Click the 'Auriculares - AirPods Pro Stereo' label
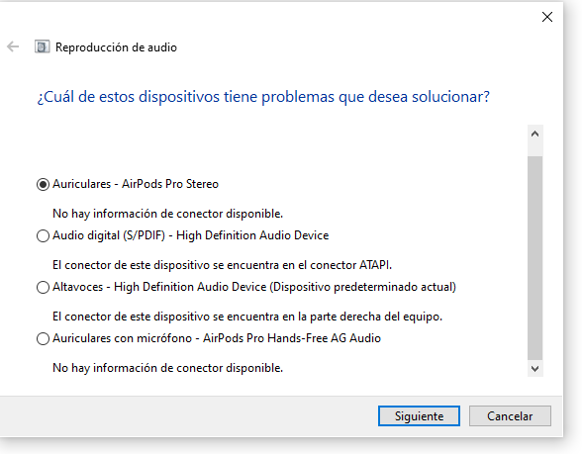 tap(135, 184)
